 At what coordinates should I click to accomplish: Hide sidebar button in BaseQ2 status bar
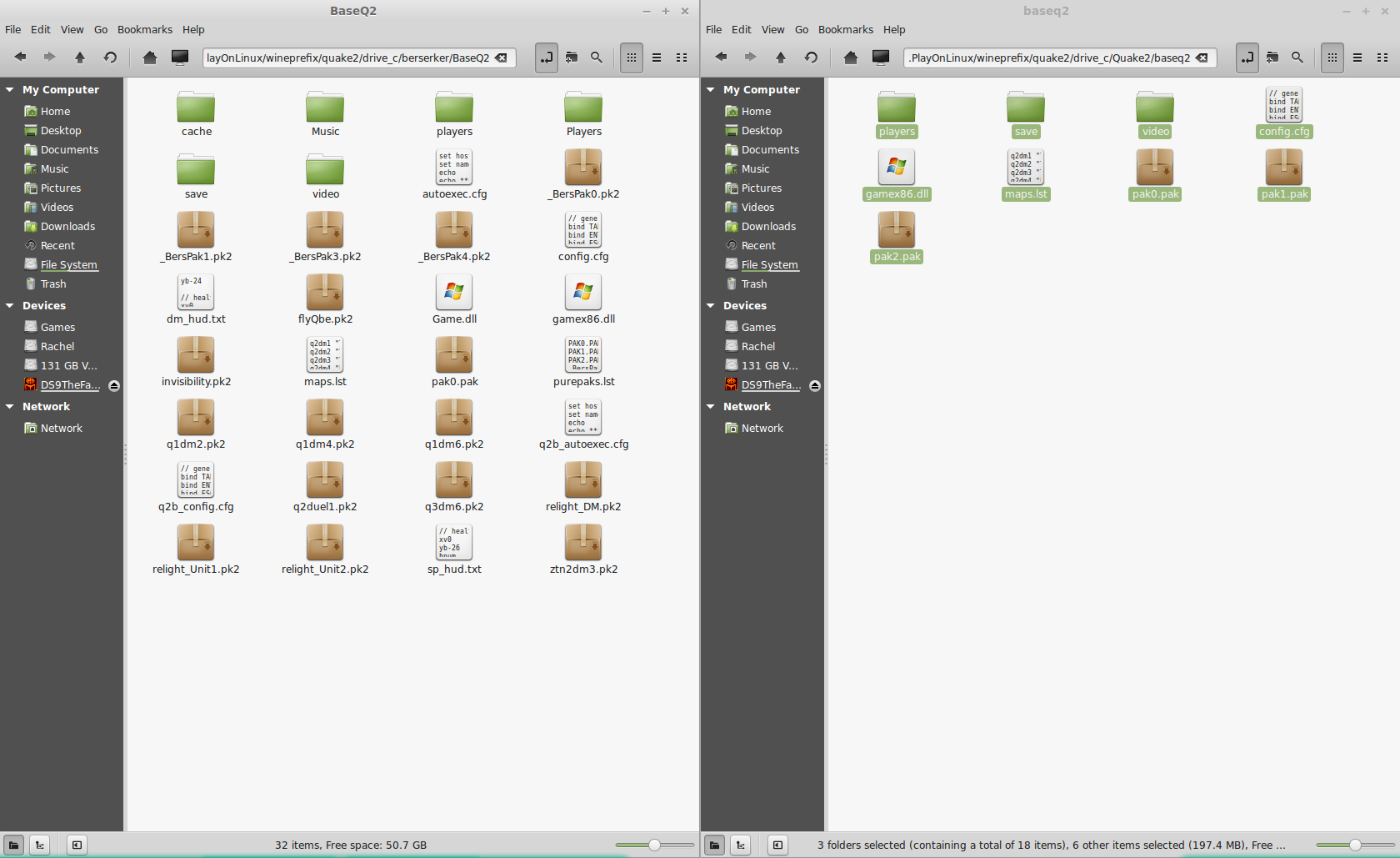(77, 845)
